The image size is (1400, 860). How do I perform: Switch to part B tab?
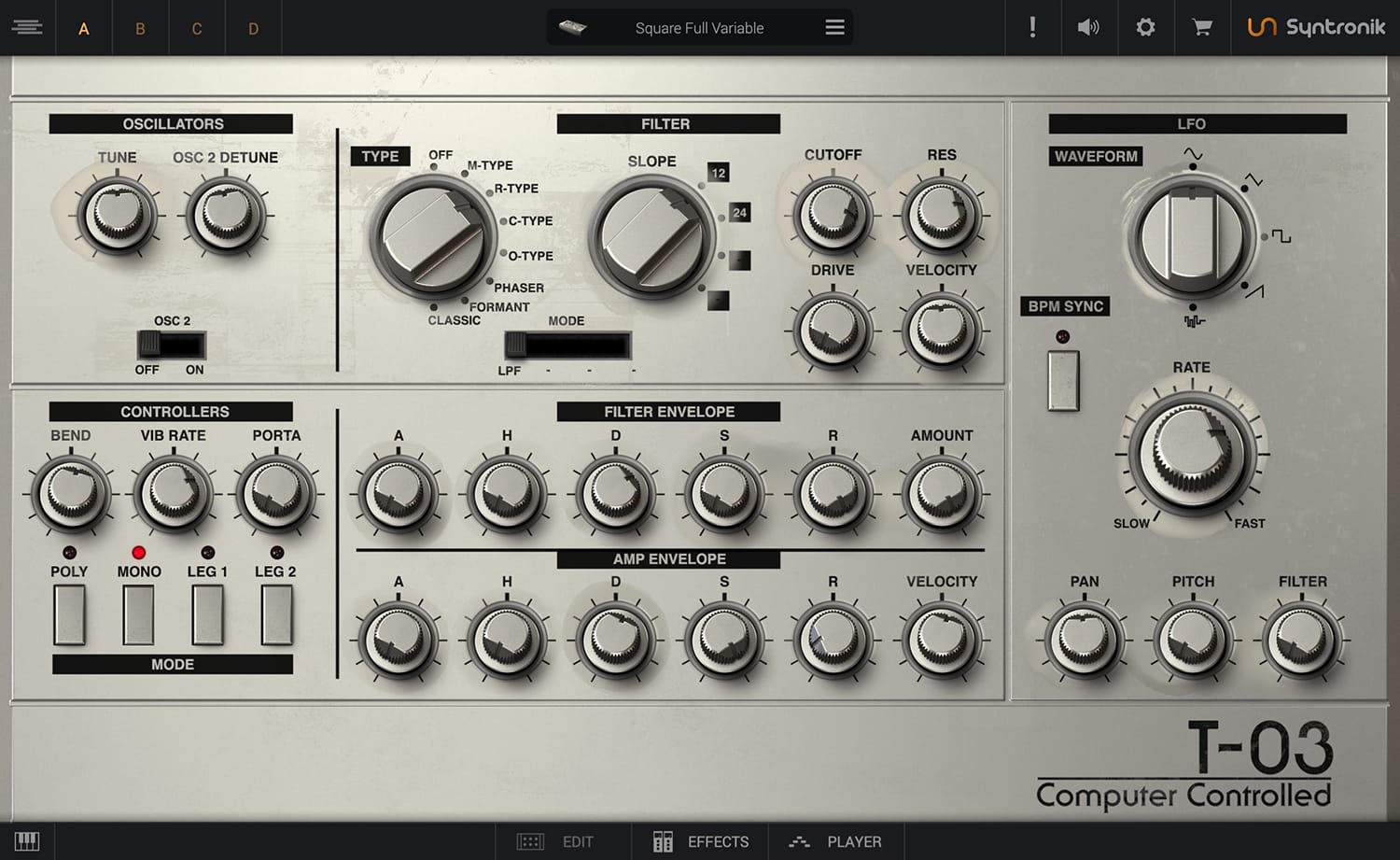coord(140,28)
